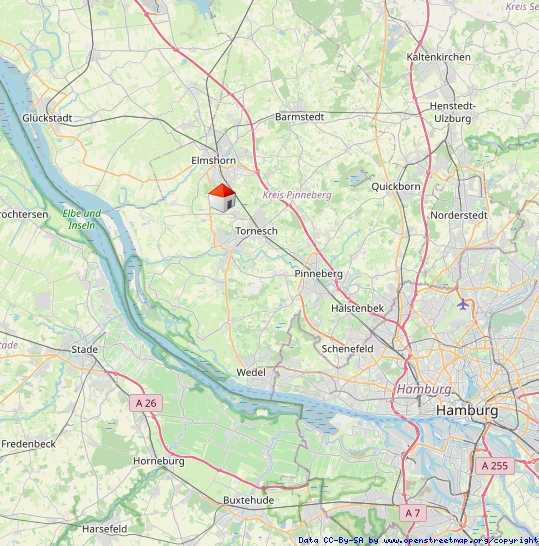539x546 pixels.
Task: Select the Elmshorn town label
Action: [x=213, y=161]
